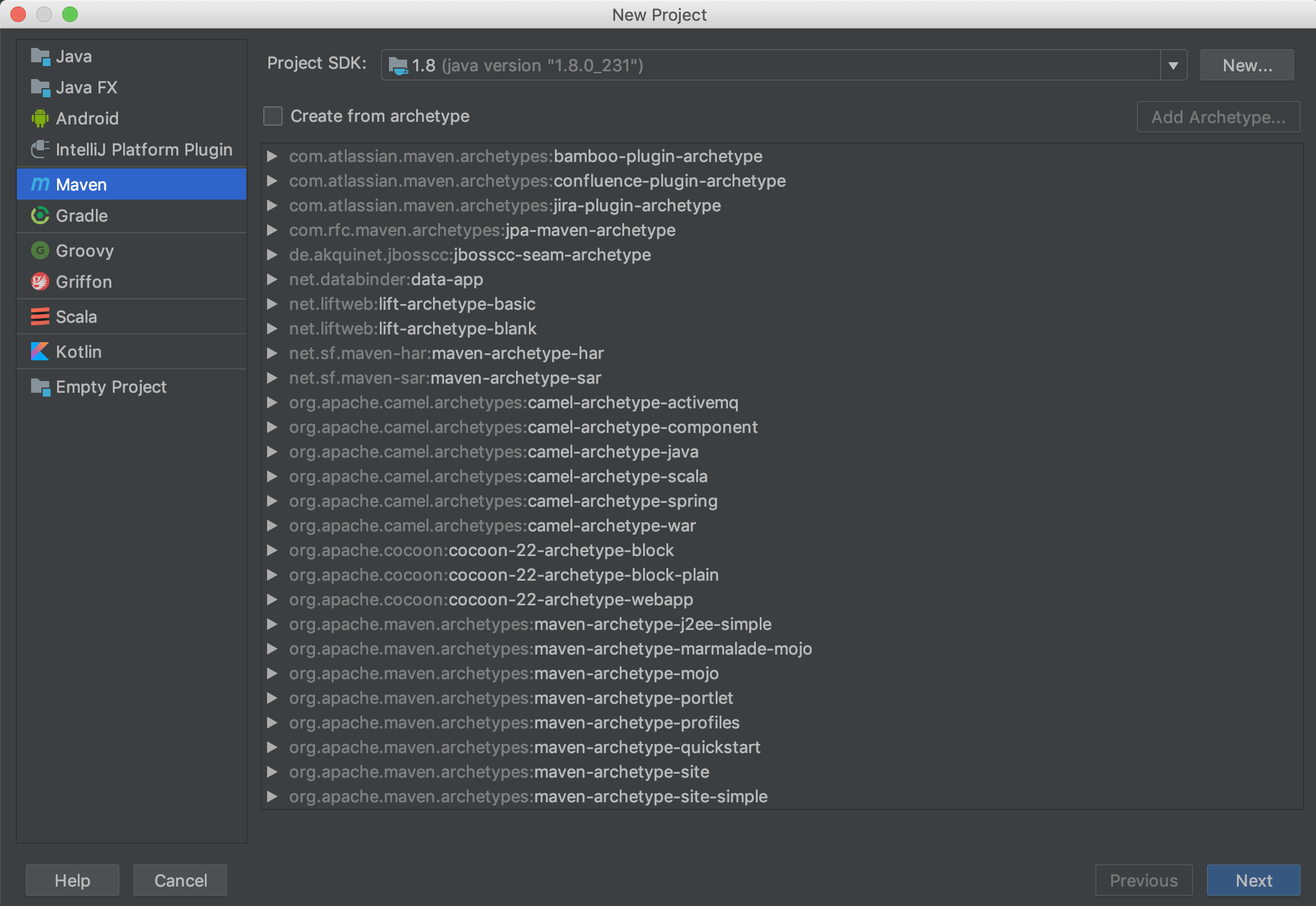This screenshot has height=906, width=1316.
Task: Click the Empty Project folder icon
Action: point(40,388)
